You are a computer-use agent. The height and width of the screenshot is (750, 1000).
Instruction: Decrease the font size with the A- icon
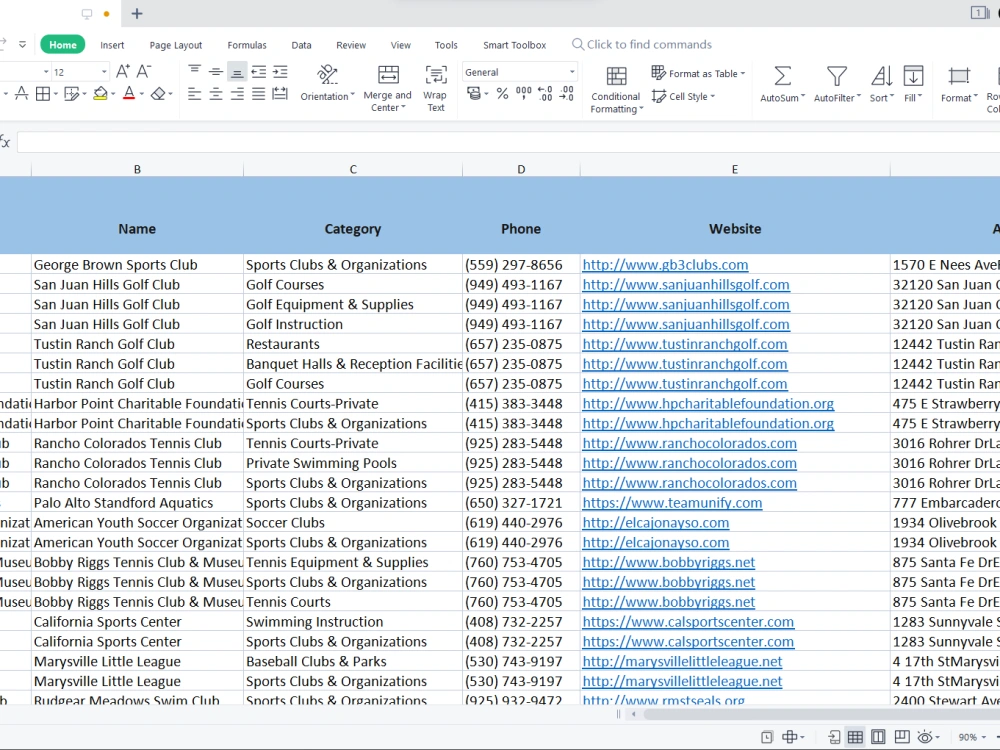(144, 71)
